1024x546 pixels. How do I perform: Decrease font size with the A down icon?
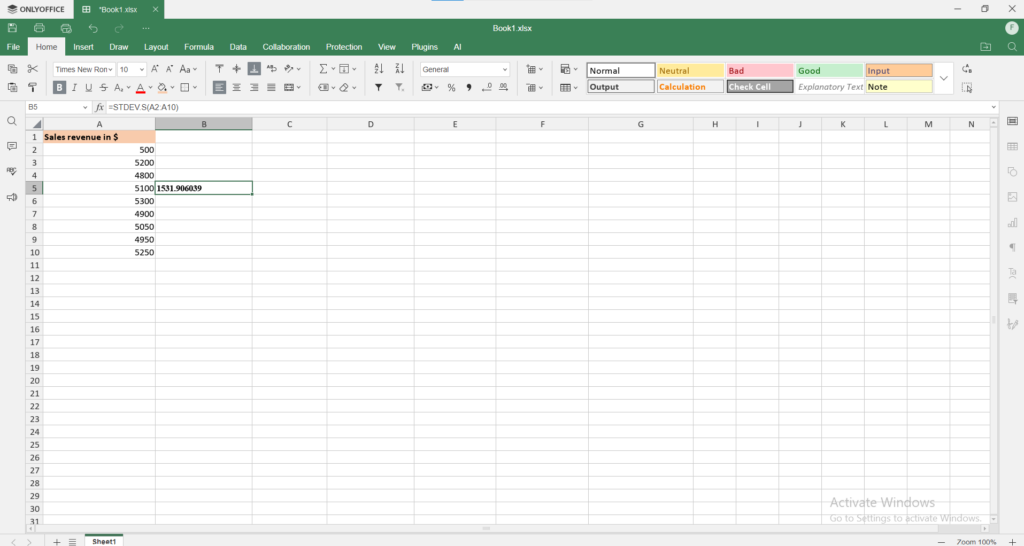pos(169,69)
